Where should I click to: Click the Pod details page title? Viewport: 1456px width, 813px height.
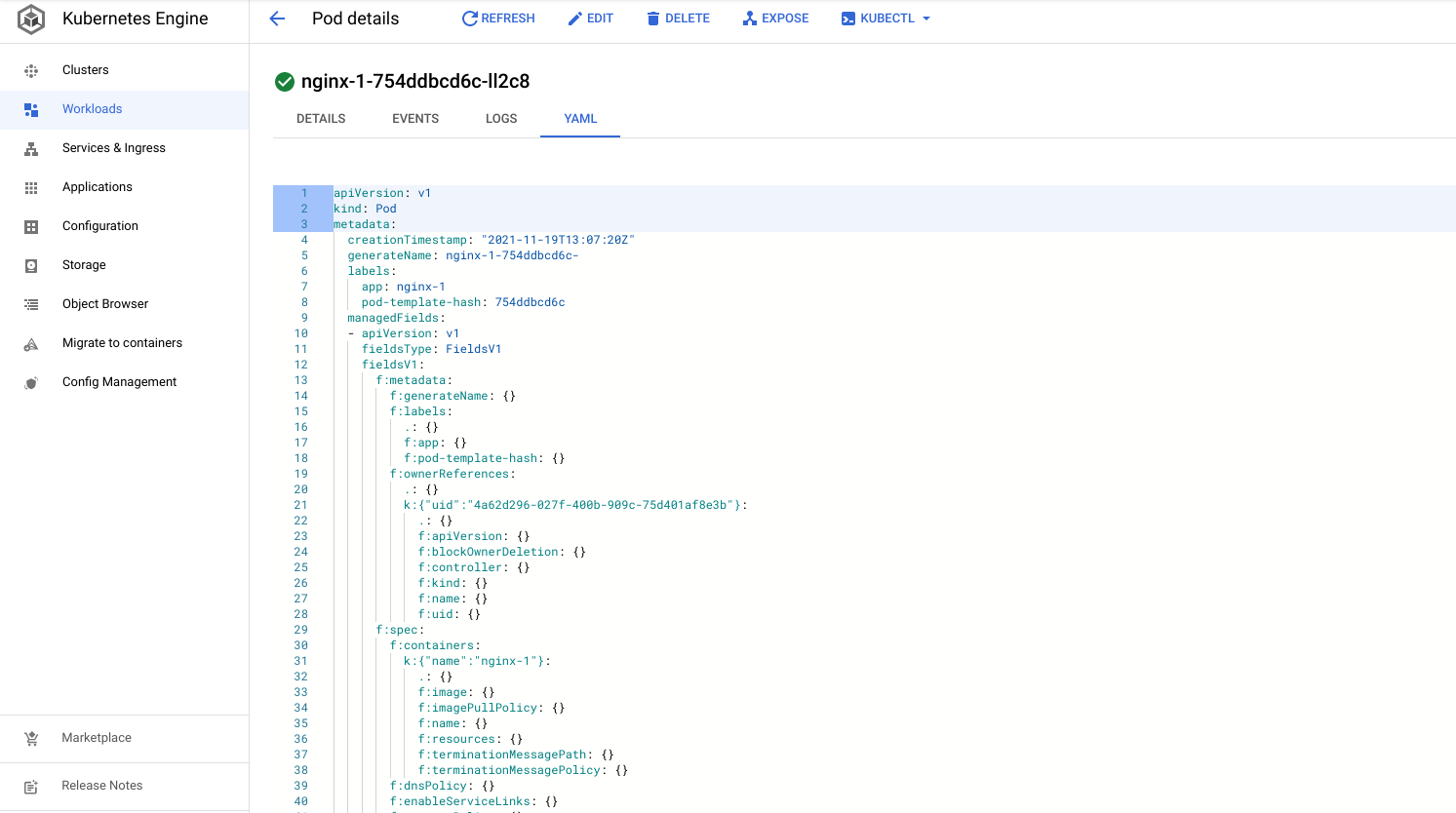pyautogui.click(x=355, y=19)
